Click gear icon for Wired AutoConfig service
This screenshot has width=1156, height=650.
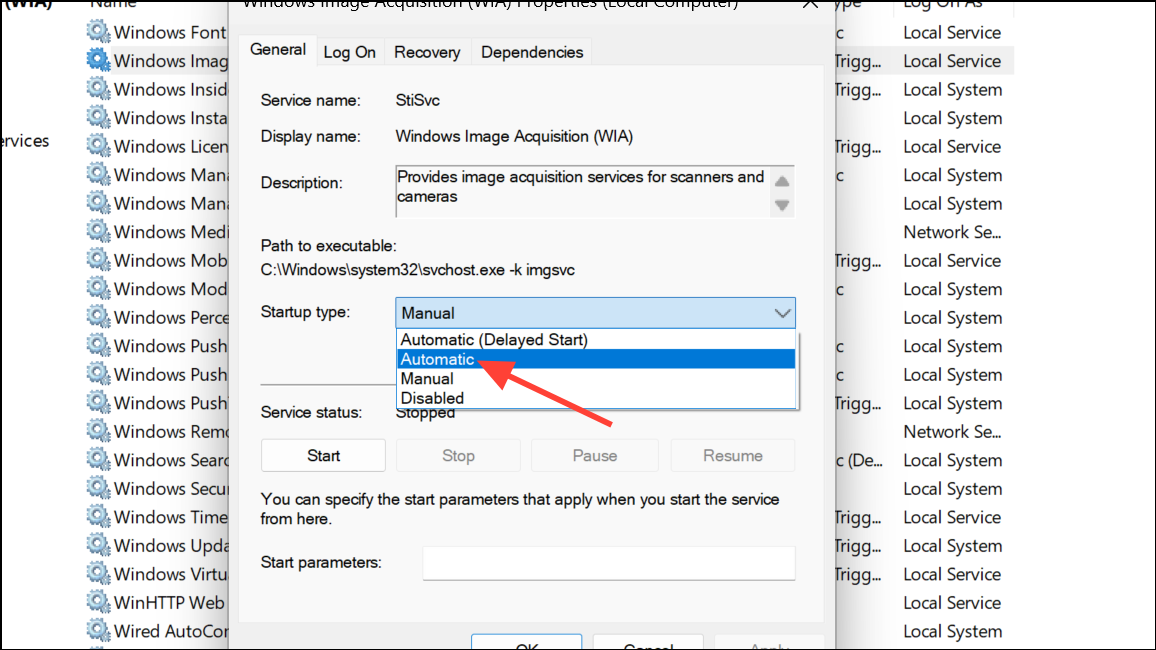(x=98, y=630)
